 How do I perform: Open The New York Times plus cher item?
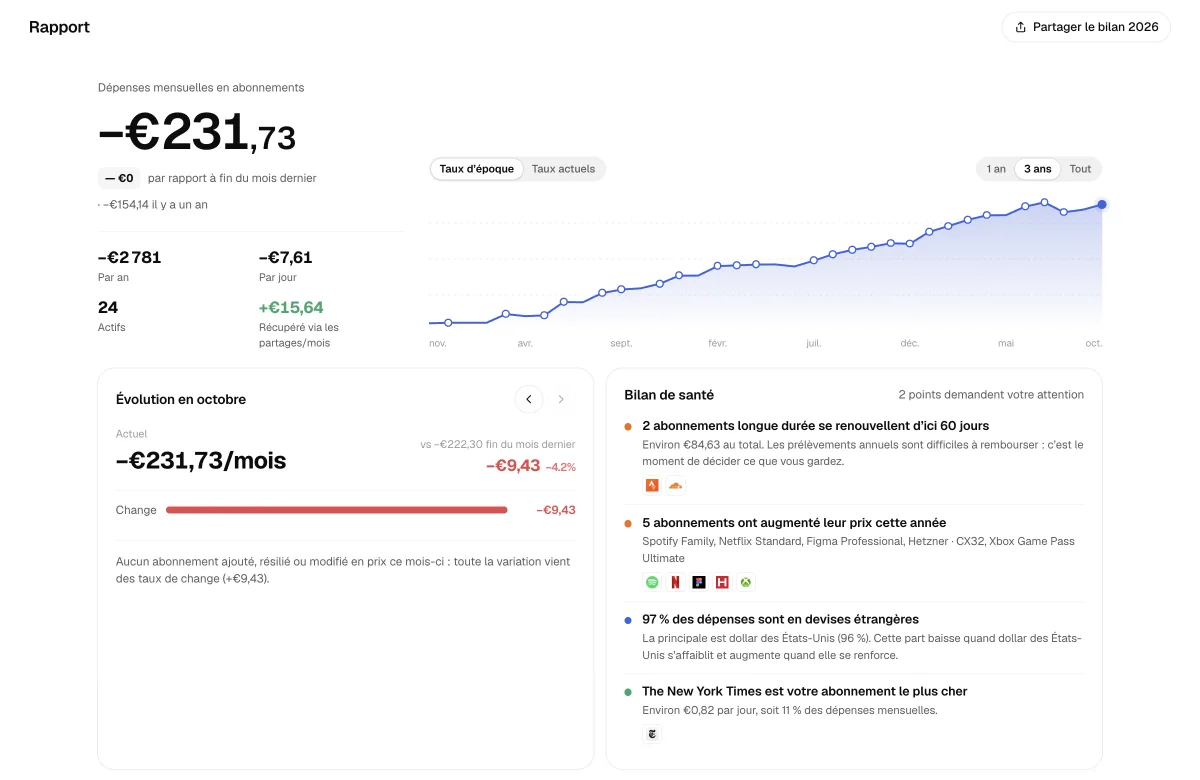[x=854, y=715]
